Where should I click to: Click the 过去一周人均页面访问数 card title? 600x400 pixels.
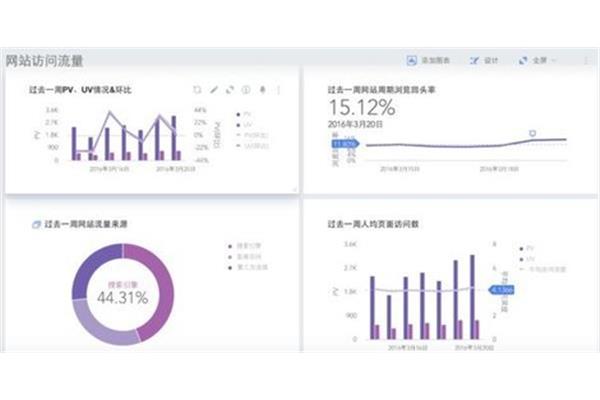(373, 224)
